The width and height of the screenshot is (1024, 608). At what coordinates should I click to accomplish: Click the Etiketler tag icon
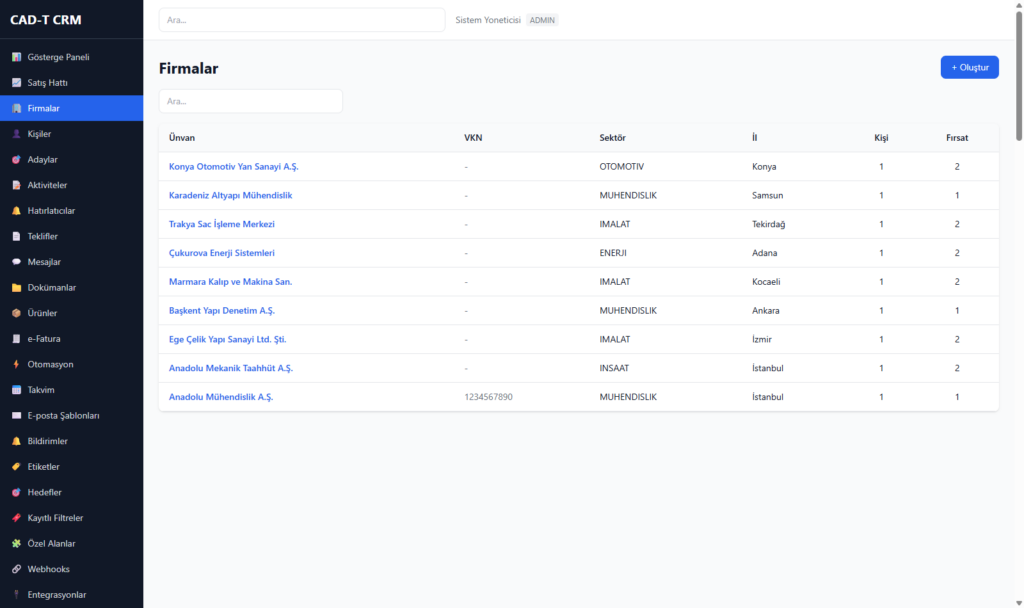point(16,467)
